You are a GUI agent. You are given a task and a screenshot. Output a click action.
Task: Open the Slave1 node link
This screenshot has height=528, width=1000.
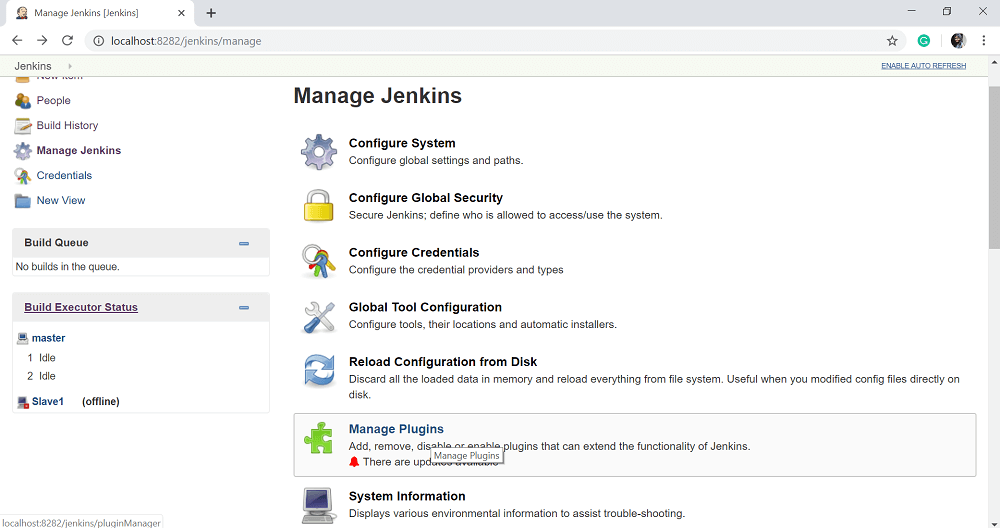[48, 402]
